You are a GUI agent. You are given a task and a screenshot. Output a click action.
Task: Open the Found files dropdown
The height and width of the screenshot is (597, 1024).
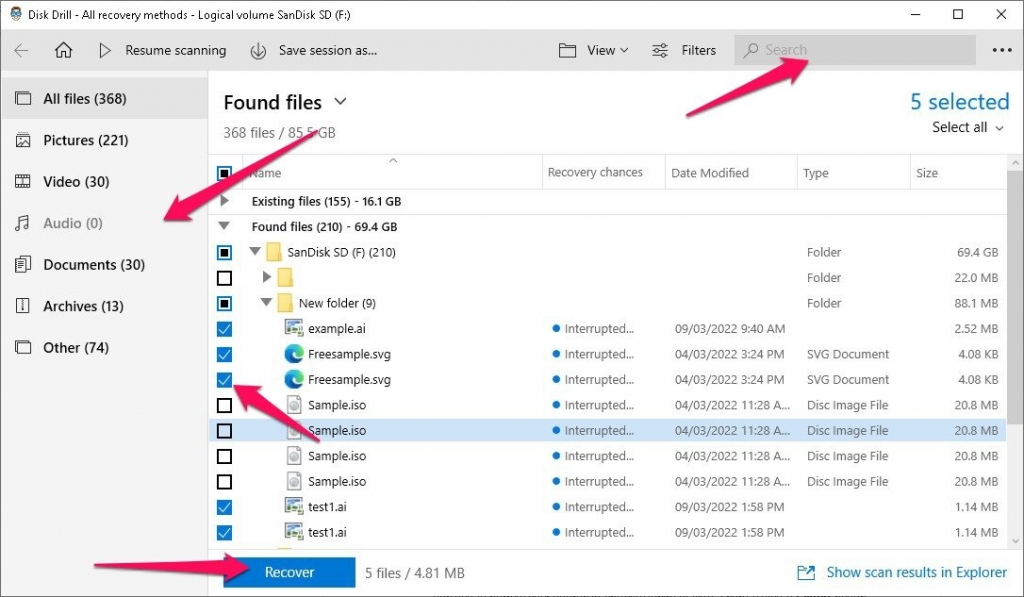tap(340, 101)
